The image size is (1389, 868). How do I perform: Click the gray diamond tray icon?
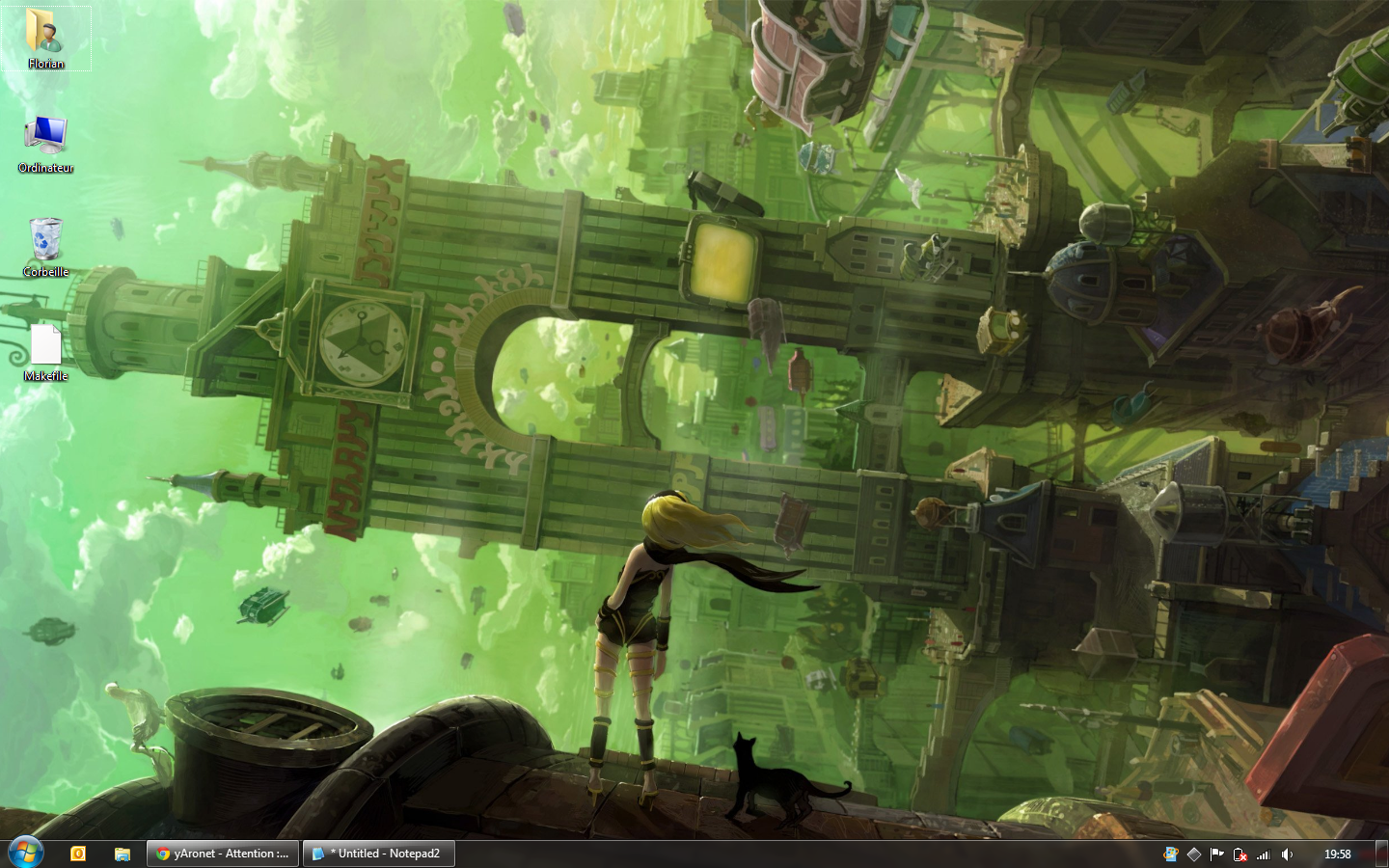click(1193, 854)
